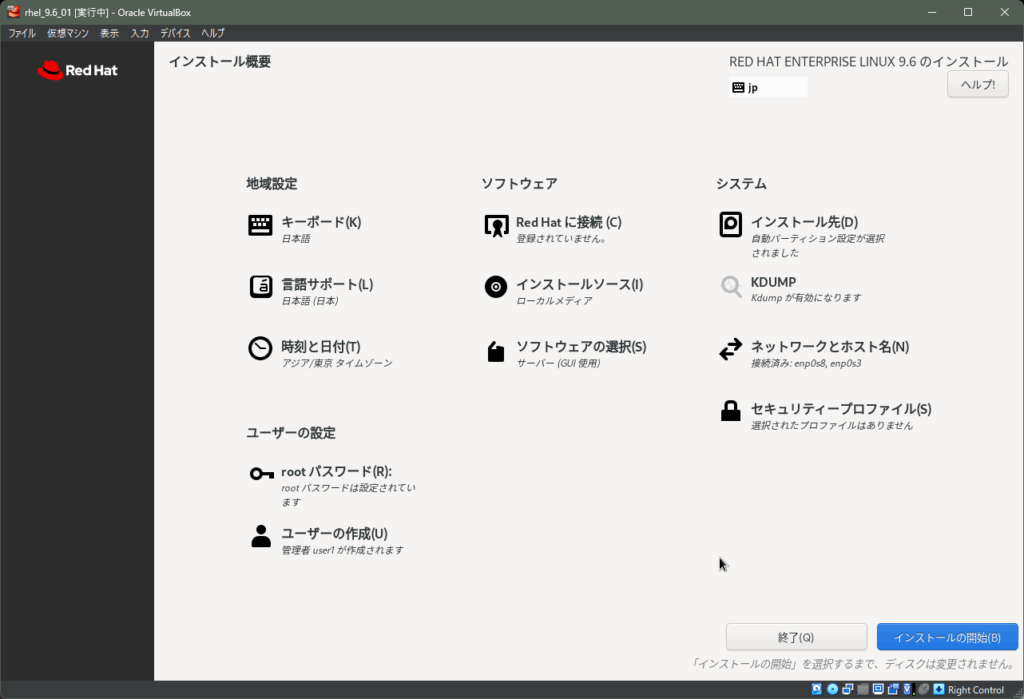1024x699 pixels.
Task: Click host key arrow icon beside Right Control
Action: click(x=938, y=689)
